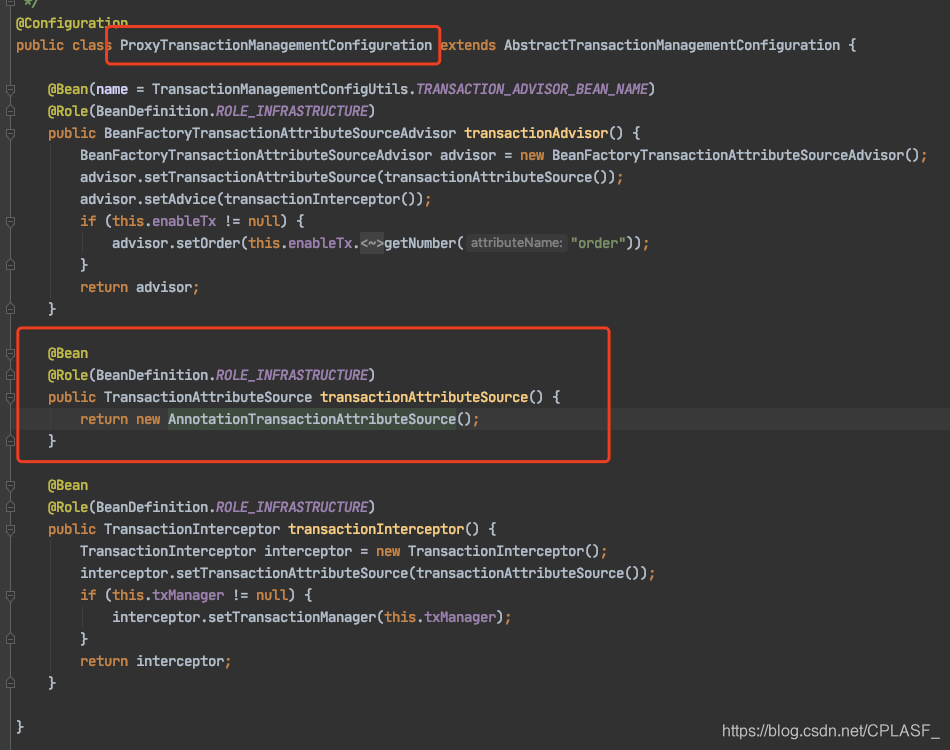Collapse fold marker beside transactionAttributeSource() method declaration
This screenshot has width=950, height=750.
pos(10,397)
